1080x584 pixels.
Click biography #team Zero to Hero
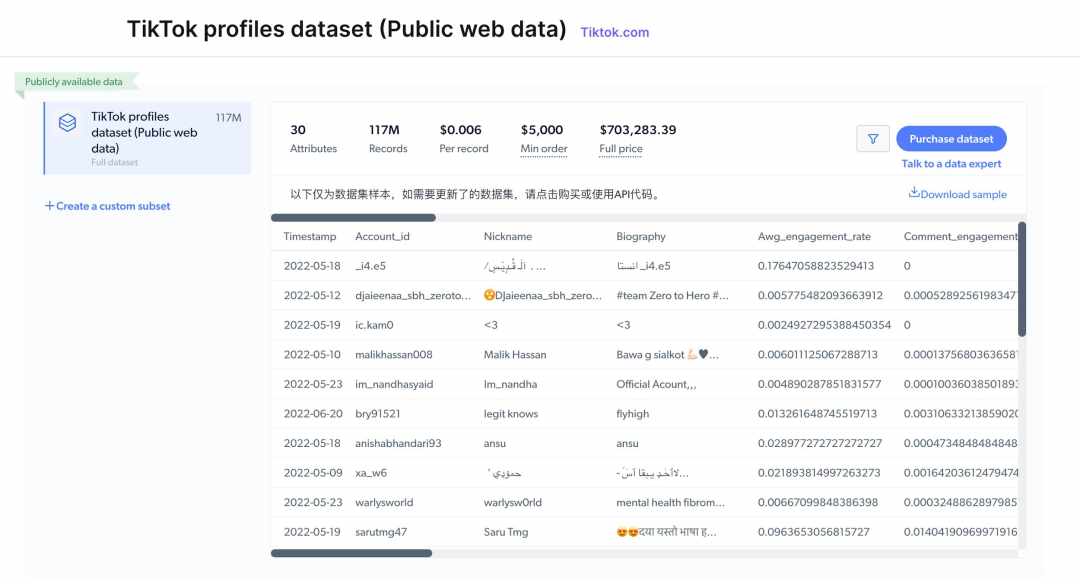point(672,295)
